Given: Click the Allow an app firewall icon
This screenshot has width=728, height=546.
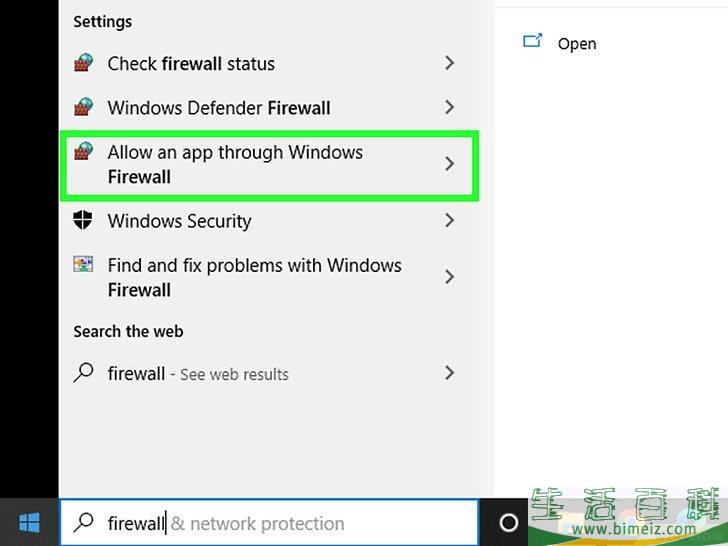Looking at the screenshot, I should 84,152.
